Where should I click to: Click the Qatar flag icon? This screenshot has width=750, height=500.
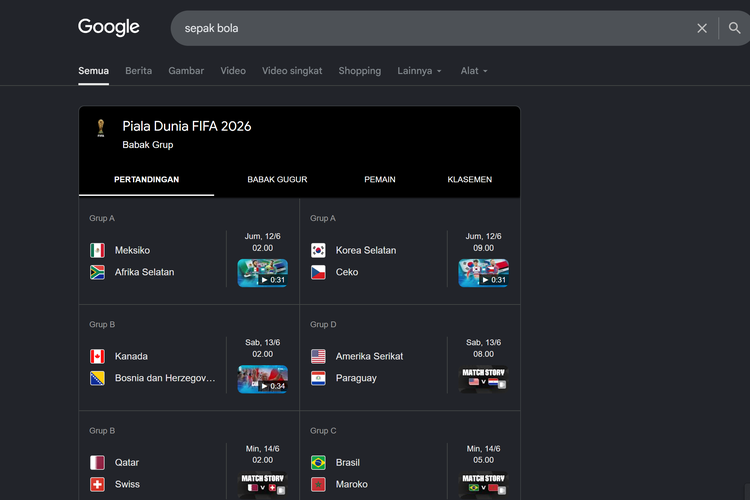pyautogui.click(x=98, y=463)
